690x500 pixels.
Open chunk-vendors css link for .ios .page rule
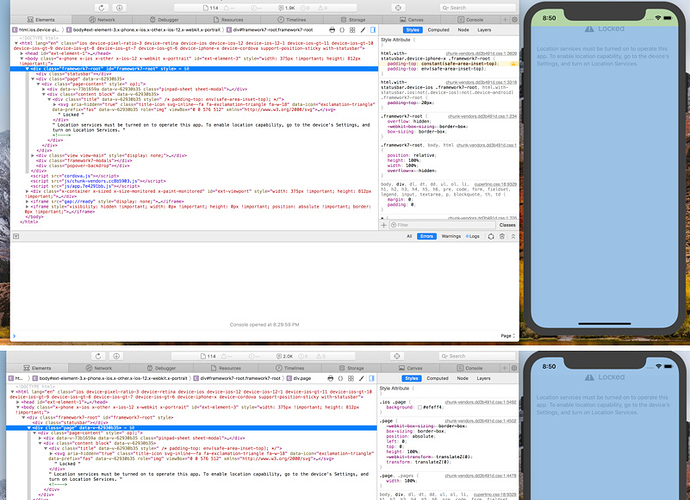pyautogui.click(x=481, y=402)
